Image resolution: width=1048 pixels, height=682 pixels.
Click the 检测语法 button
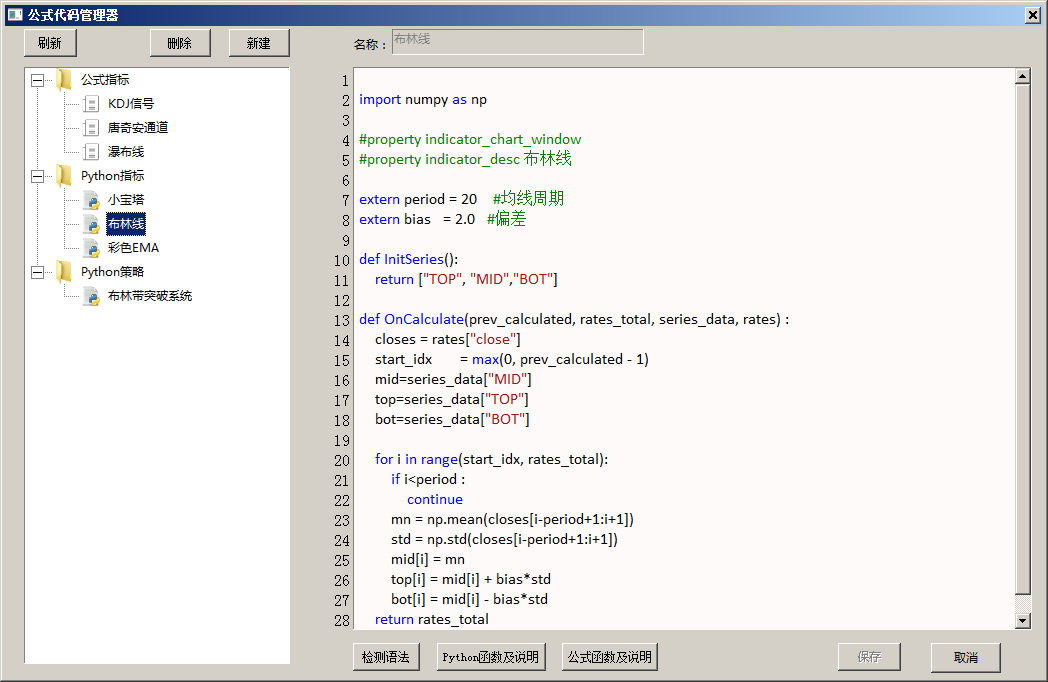[386, 657]
